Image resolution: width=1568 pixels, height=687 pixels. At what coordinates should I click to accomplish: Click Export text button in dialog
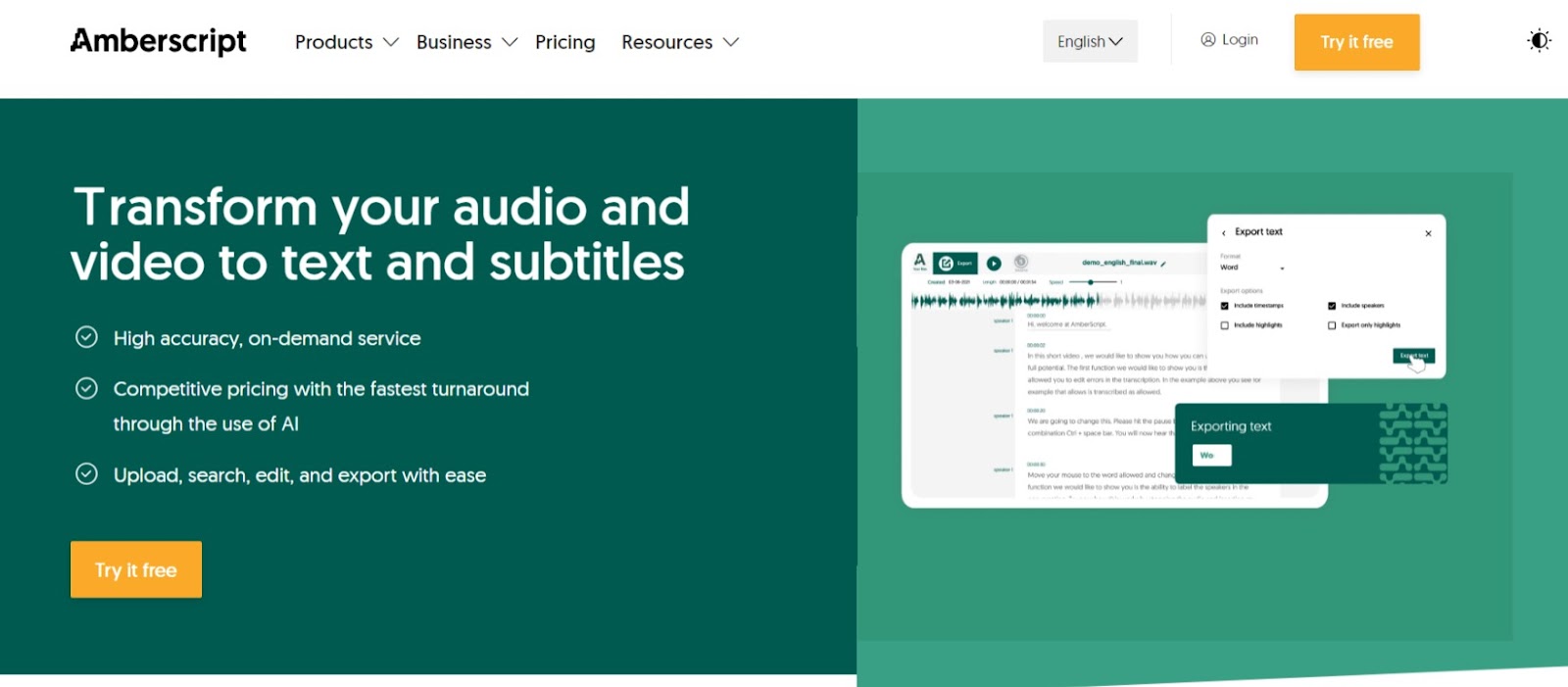coord(1413,356)
